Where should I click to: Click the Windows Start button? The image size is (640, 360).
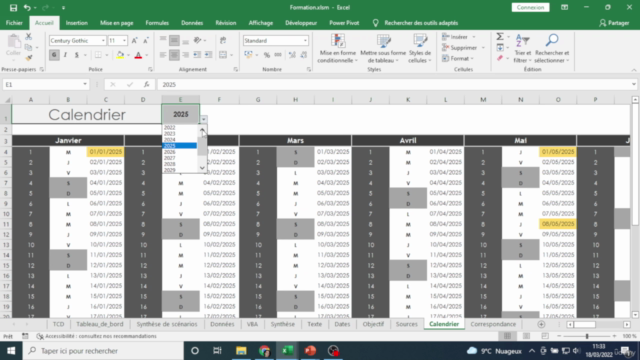11,351
